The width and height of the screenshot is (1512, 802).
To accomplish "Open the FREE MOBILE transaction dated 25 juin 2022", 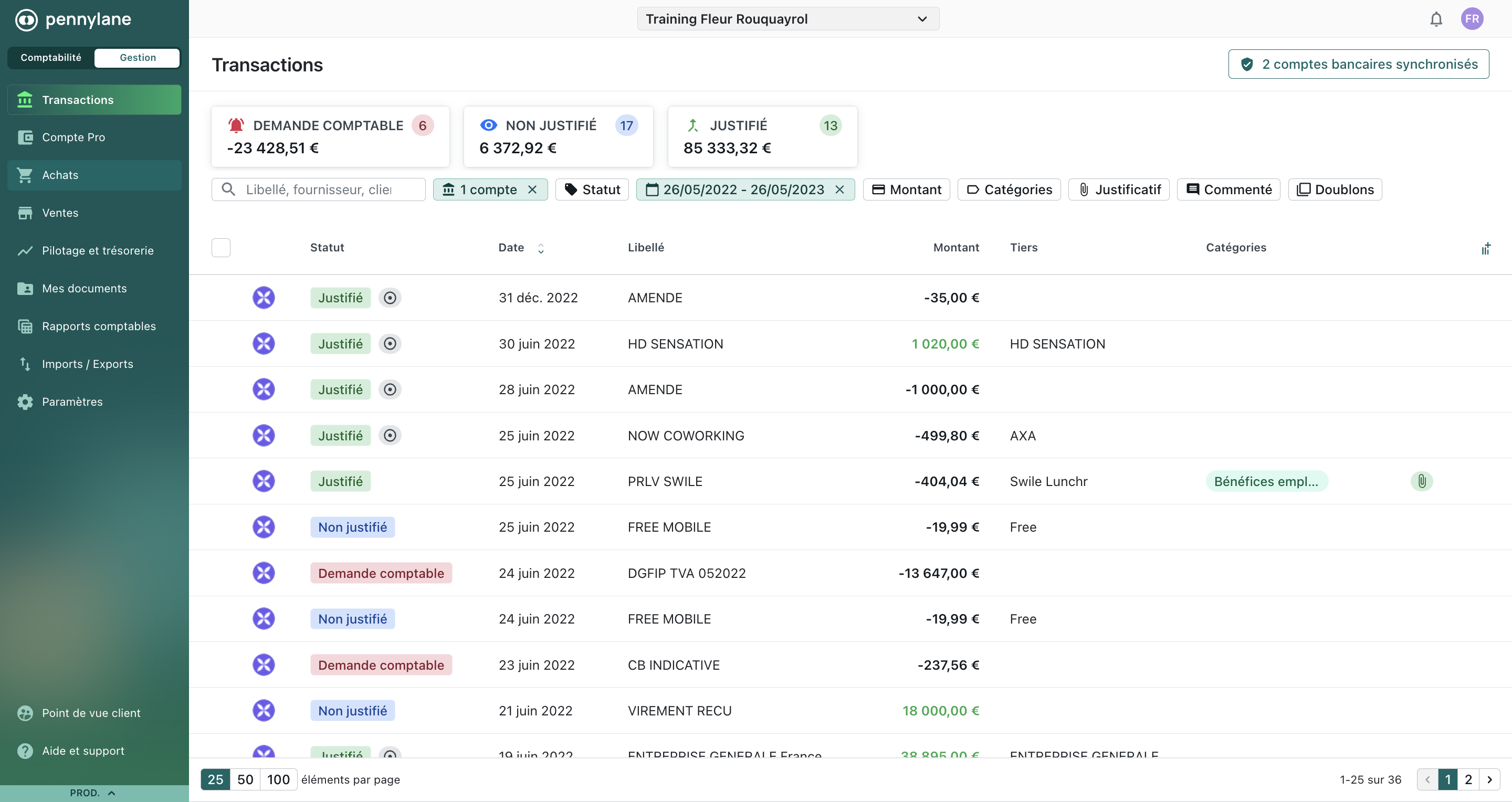I will pos(850,527).
